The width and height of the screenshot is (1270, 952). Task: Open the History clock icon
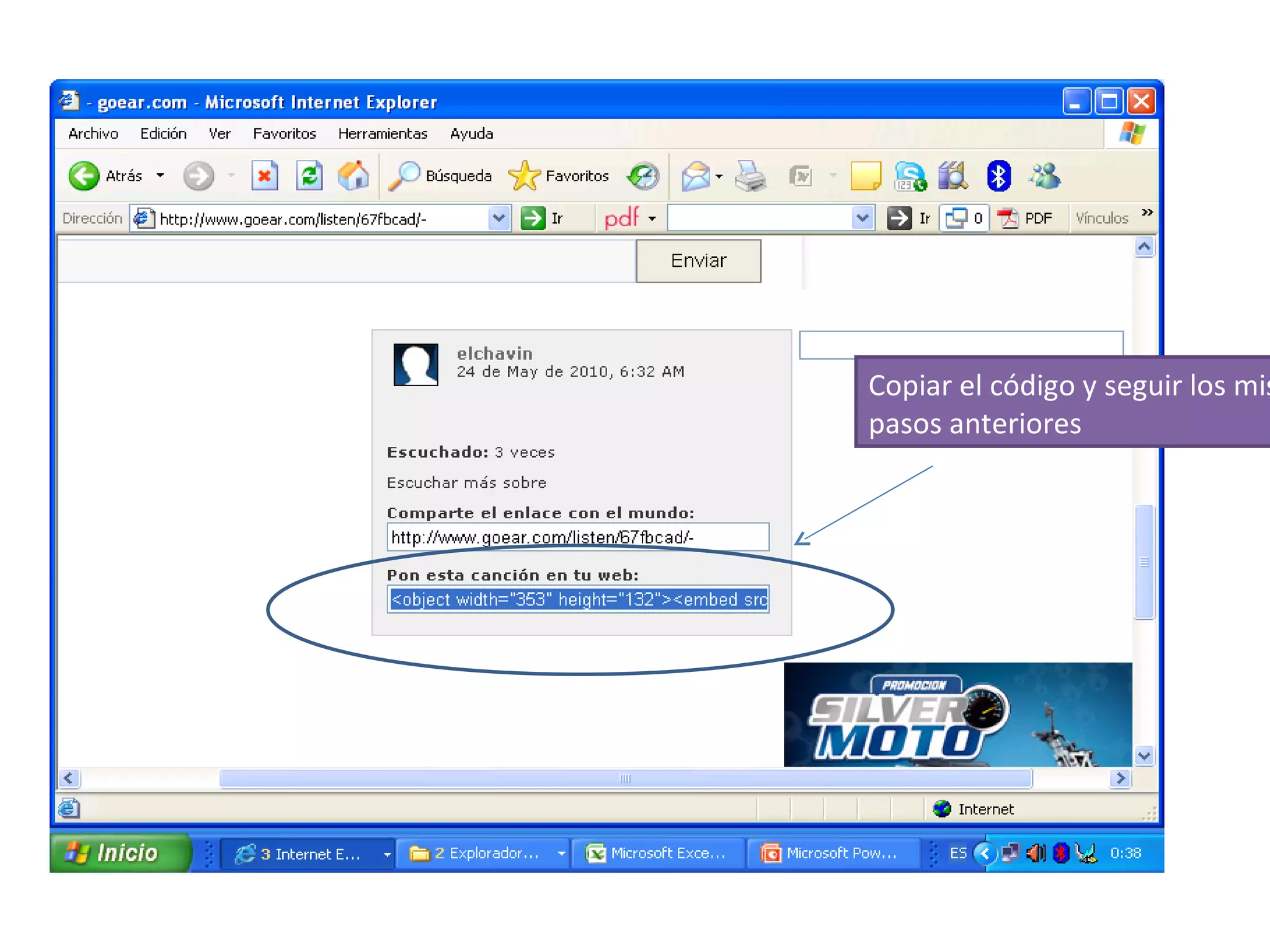point(643,176)
